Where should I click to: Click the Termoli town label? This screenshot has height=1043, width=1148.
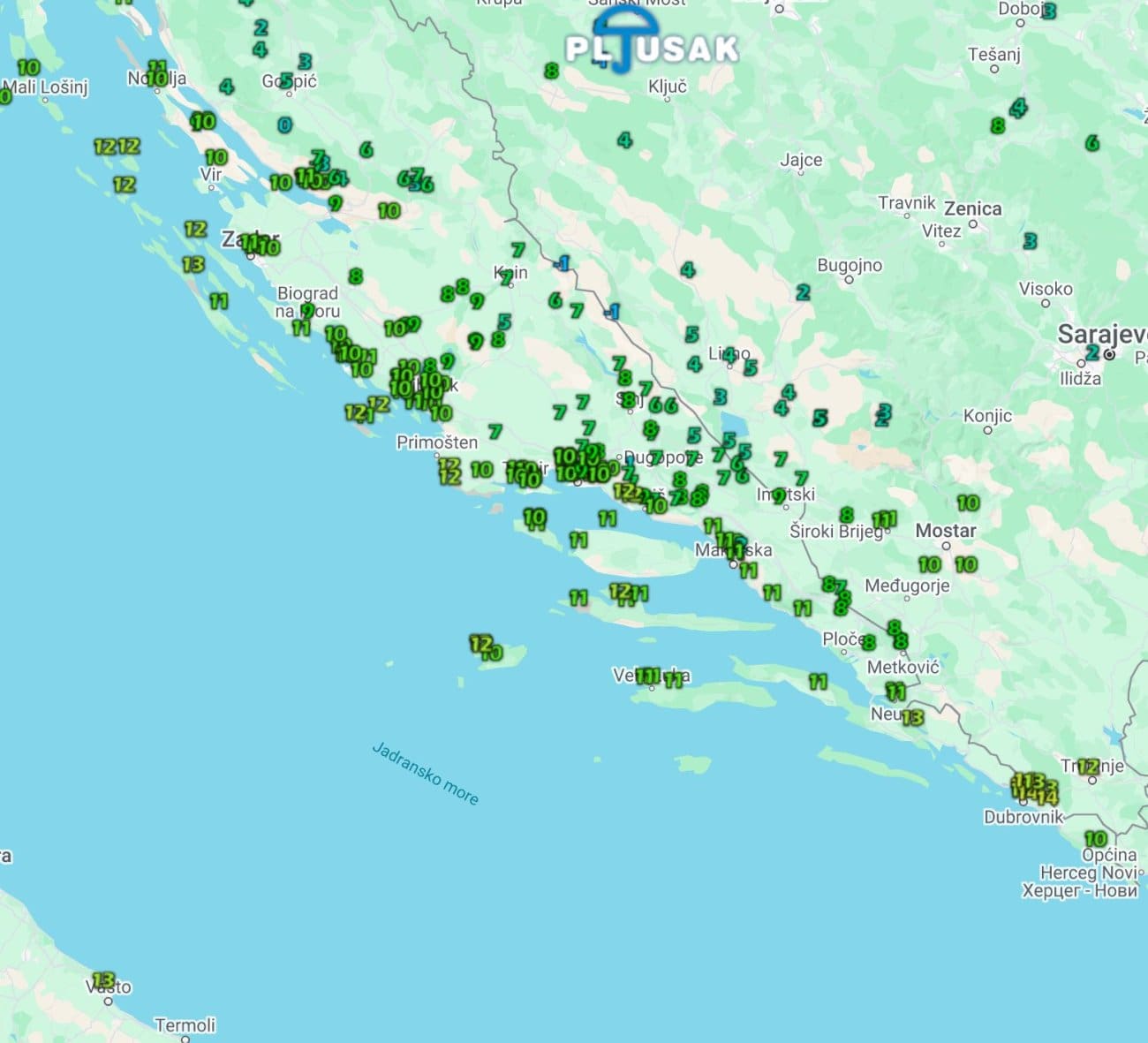(x=185, y=1025)
